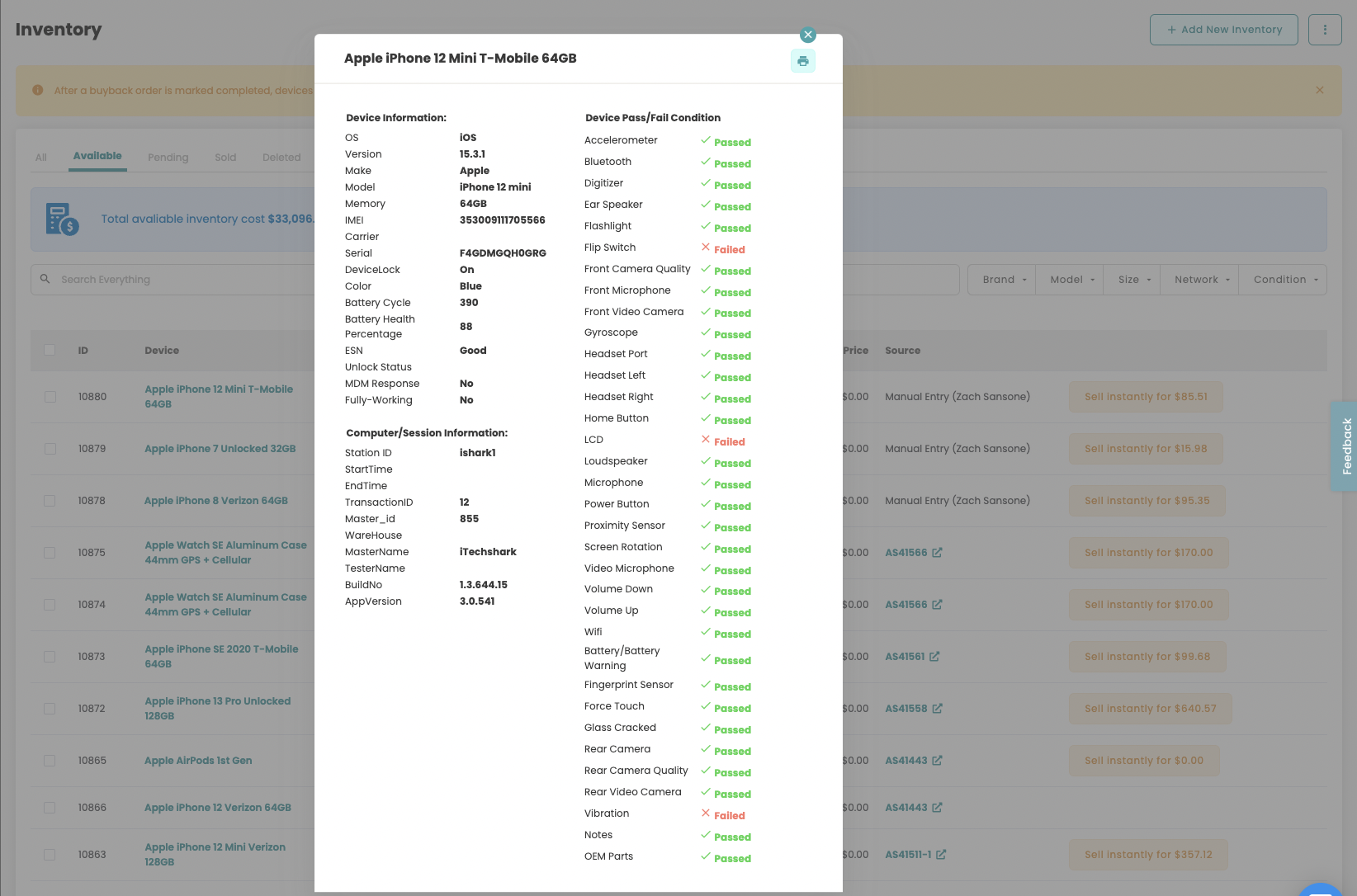Check the box for inventory row 10865
Image resolution: width=1357 pixels, height=896 pixels.
point(50,761)
